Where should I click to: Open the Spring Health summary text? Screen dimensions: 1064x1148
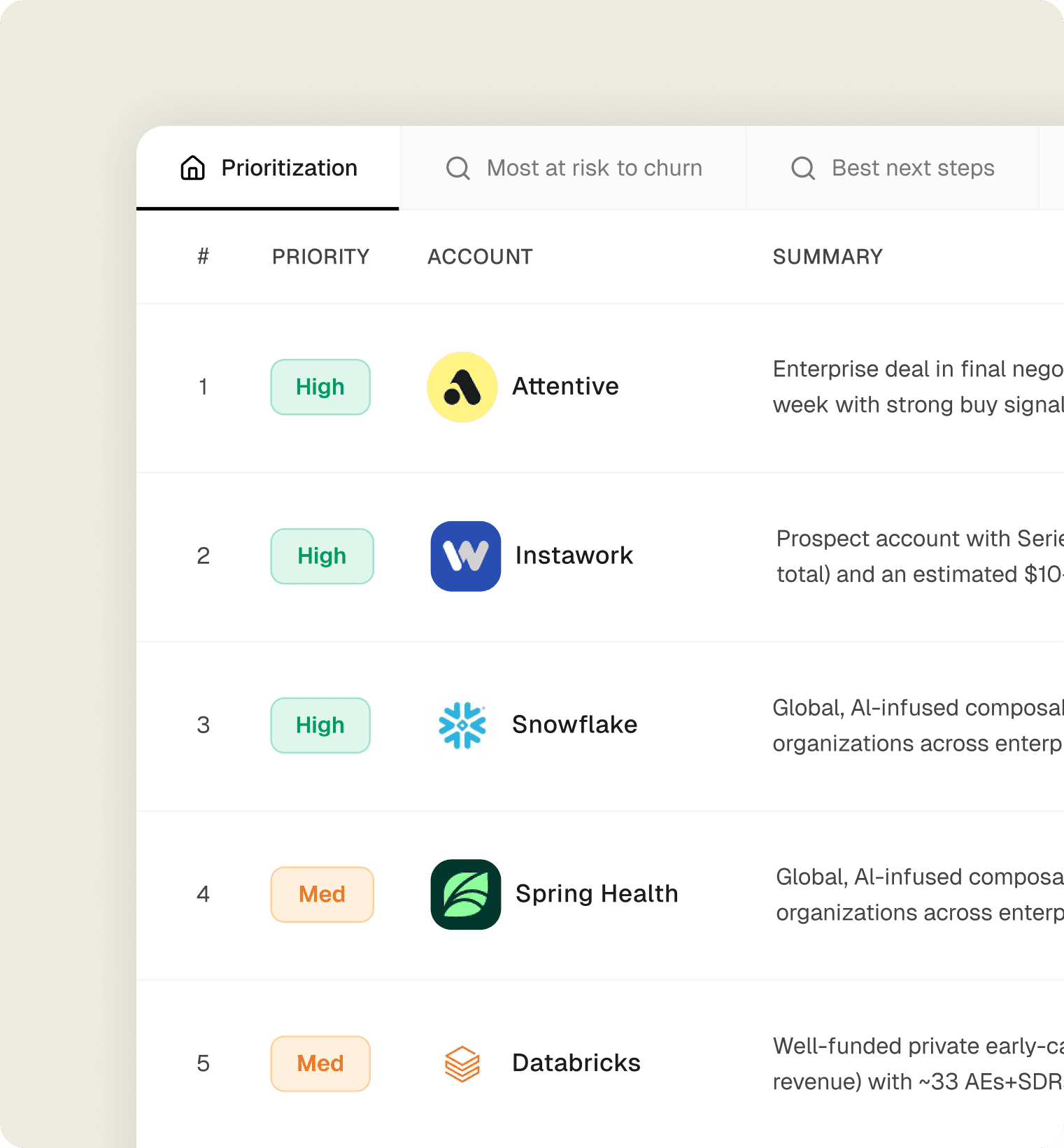tap(920, 895)
